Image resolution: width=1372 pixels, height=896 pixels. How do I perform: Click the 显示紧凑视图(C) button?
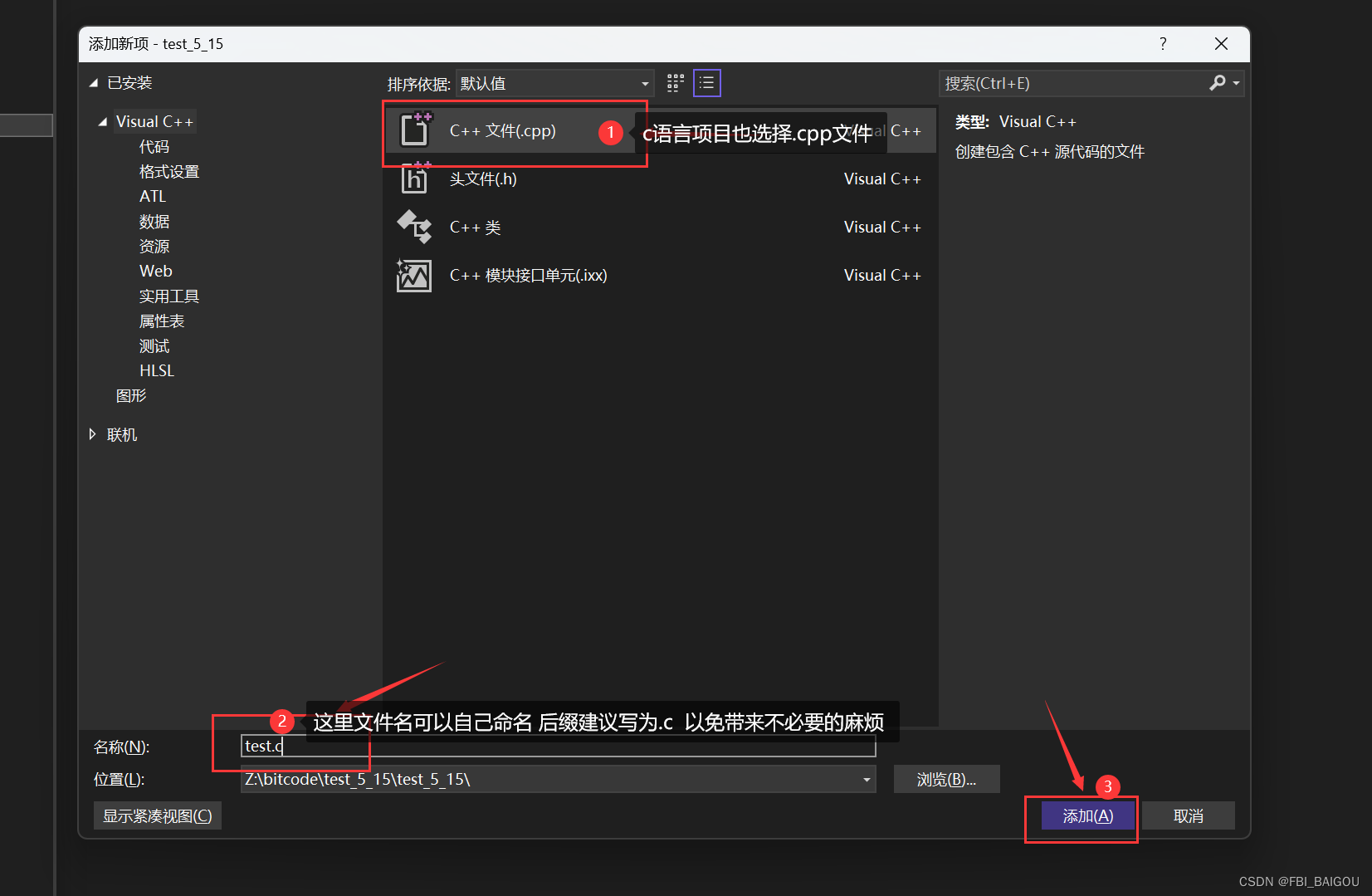coord(157,815)
